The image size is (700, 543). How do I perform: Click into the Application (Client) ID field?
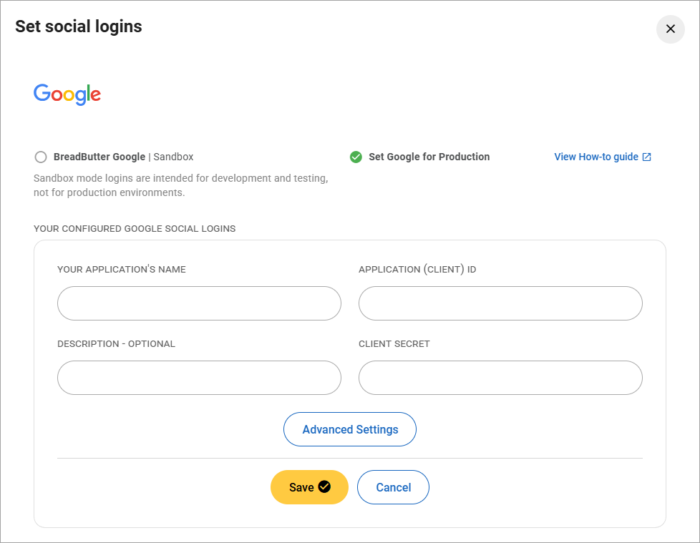click(x=500, y=303)
